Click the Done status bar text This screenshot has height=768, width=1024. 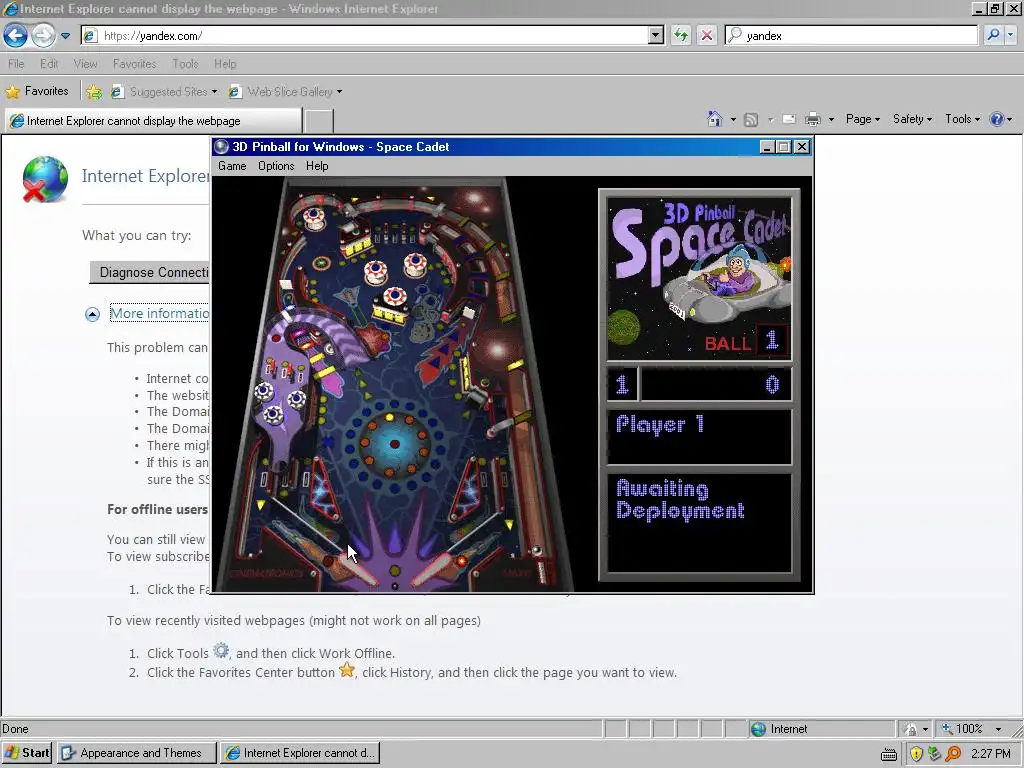pos(15,729)
